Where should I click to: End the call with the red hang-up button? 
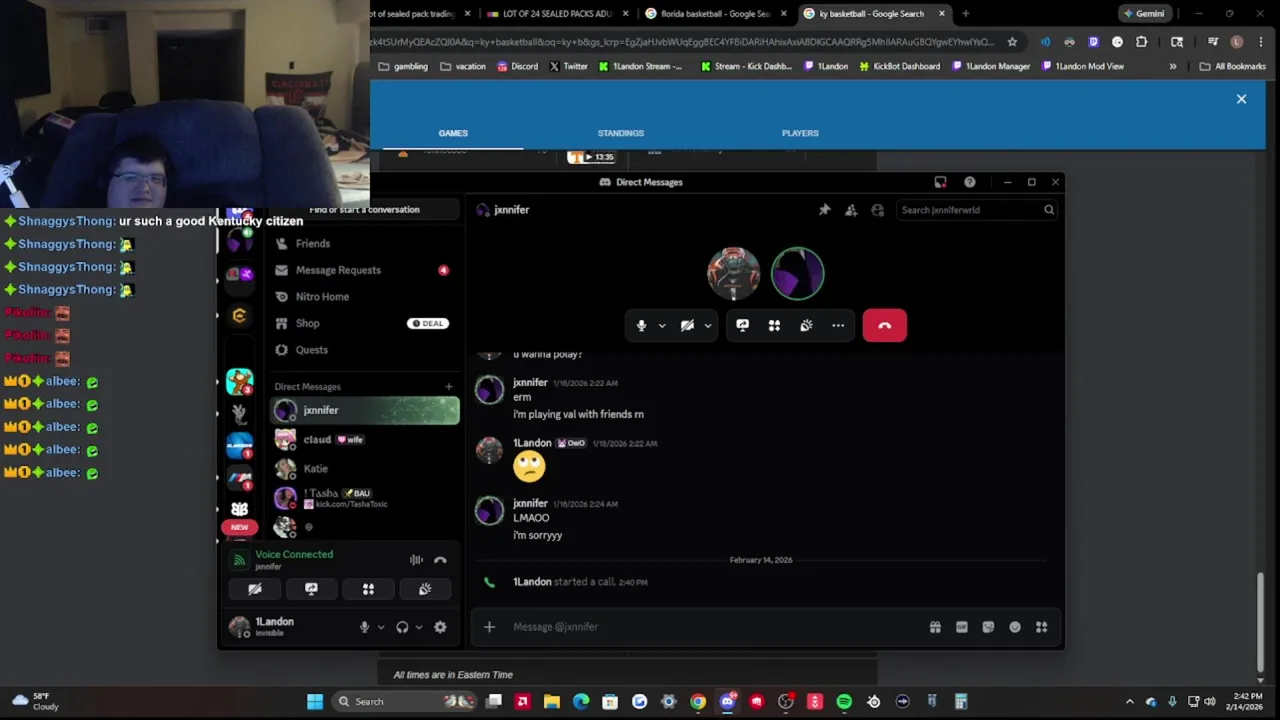[x=884, y=325]
